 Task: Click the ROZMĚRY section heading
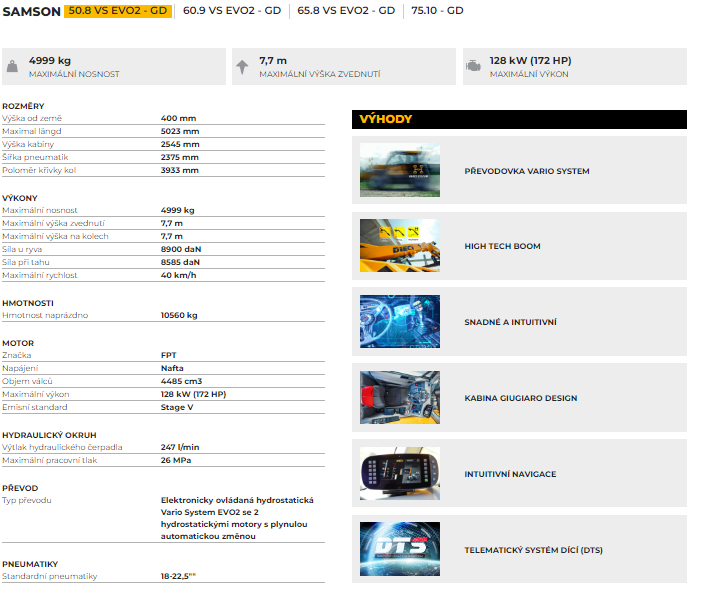[23, 106]
